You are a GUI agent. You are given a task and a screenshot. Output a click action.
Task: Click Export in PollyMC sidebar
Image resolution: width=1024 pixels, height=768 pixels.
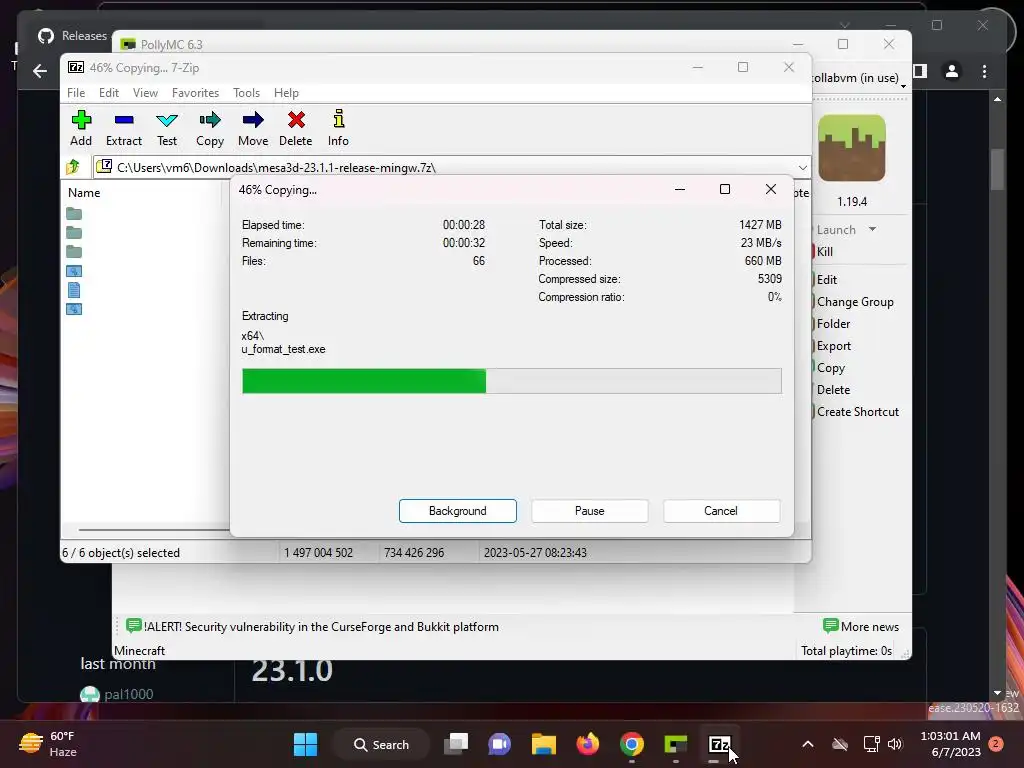(x=833, y=346)
